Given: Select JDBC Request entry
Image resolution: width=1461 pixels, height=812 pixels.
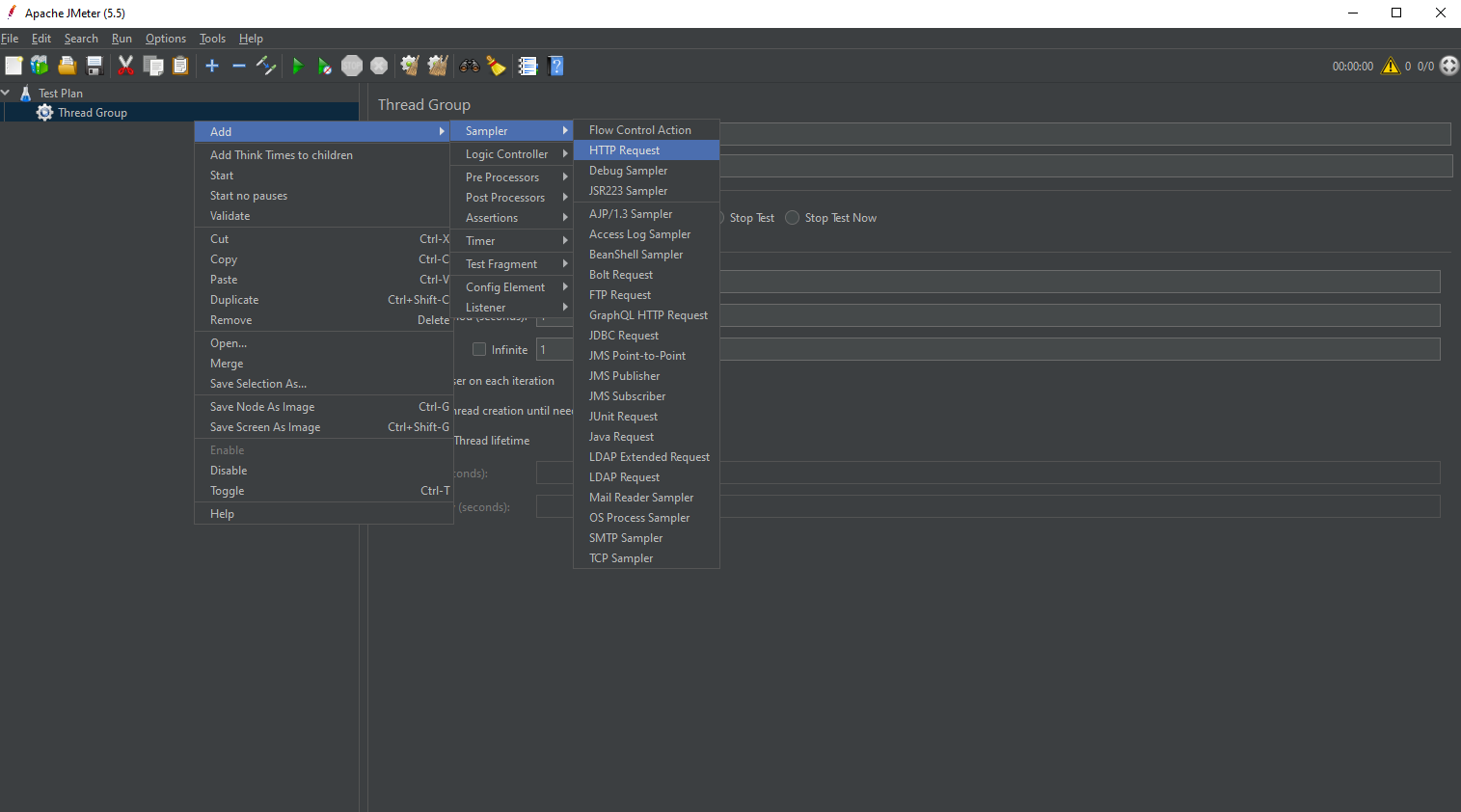Looking at the screenshot, I should pos(646,336).
